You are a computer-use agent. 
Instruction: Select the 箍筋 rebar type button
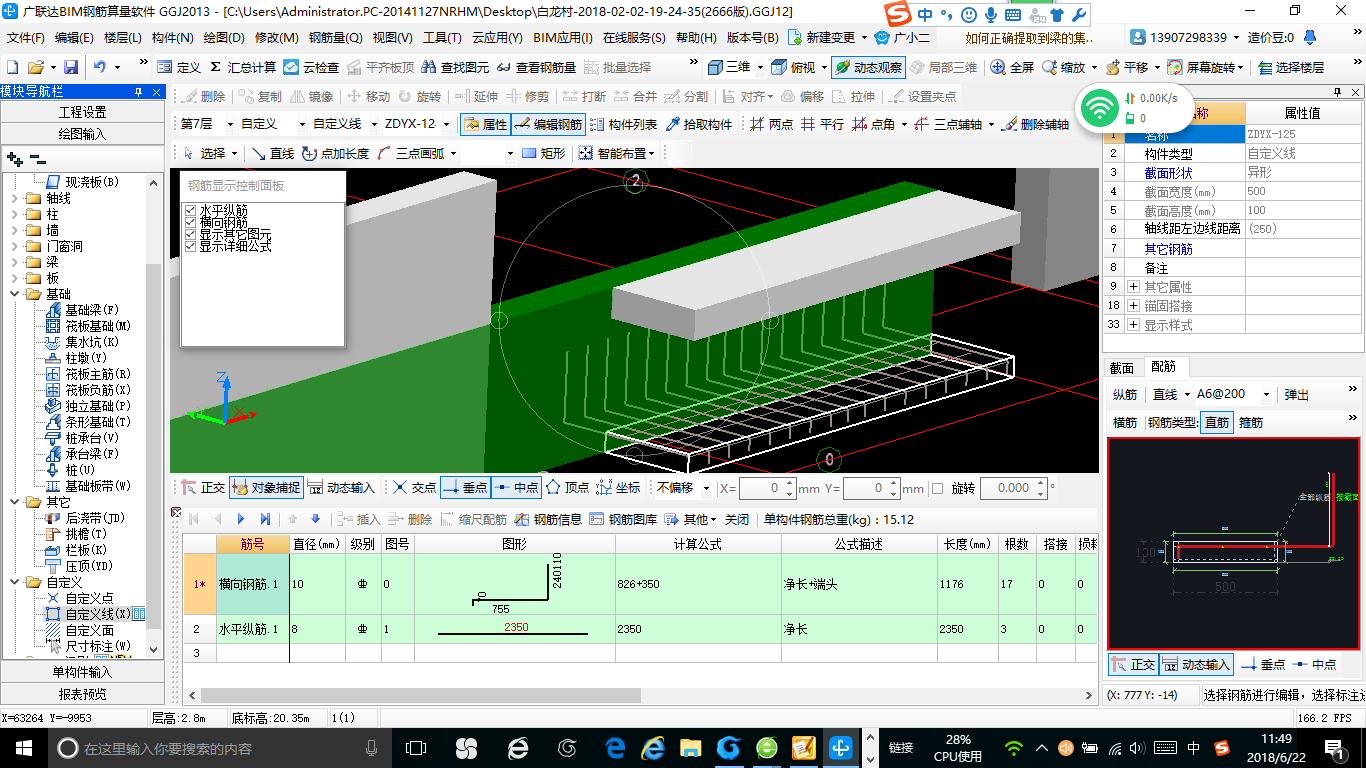pos(1251,422)
